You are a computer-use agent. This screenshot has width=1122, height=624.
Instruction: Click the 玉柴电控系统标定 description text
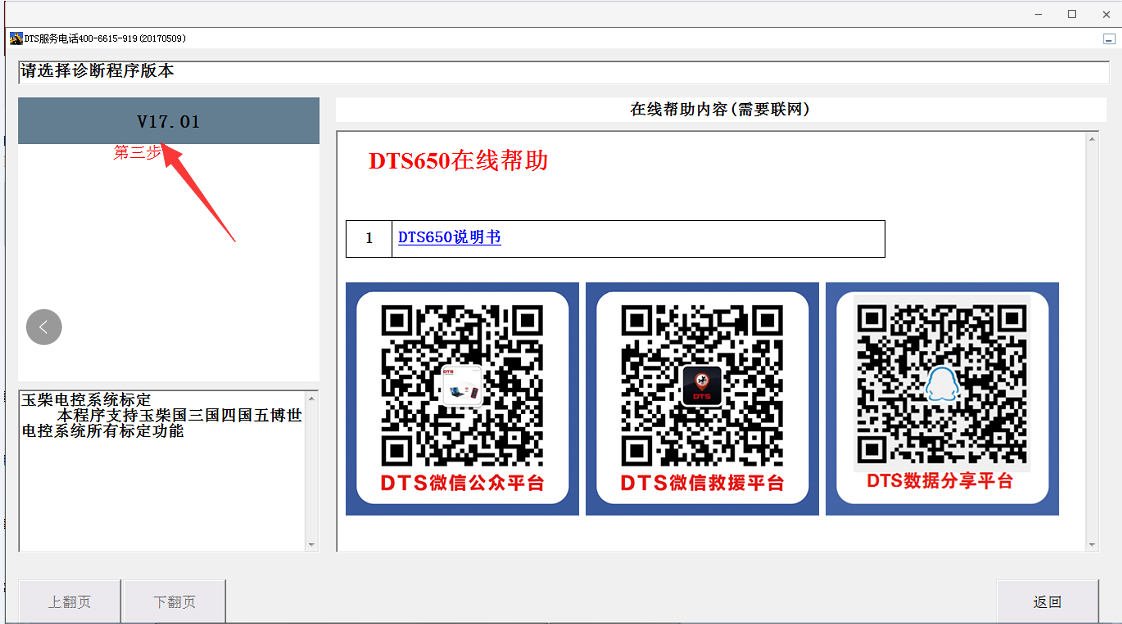86,399
